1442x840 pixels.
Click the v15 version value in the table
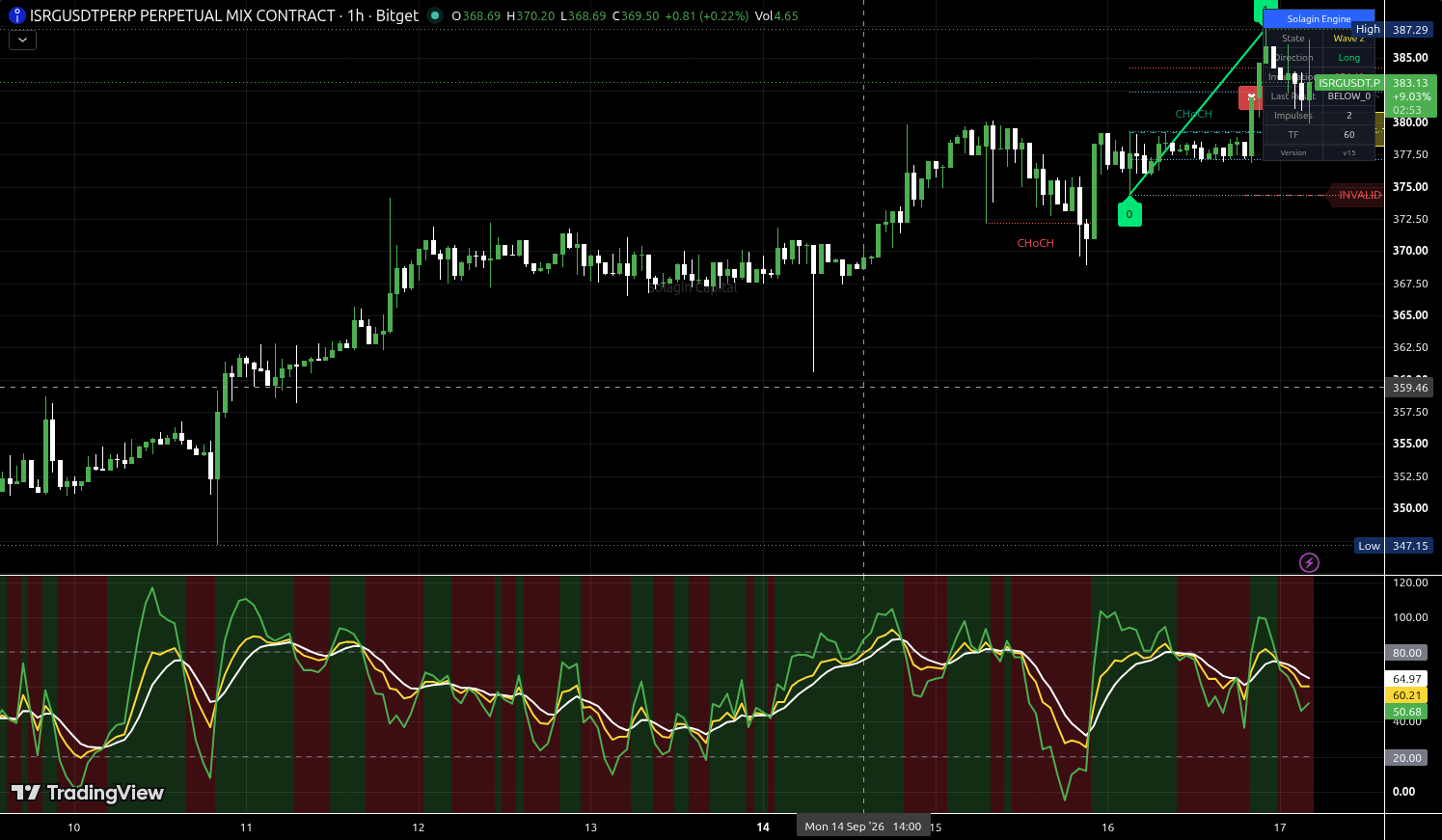(1348, 153)
